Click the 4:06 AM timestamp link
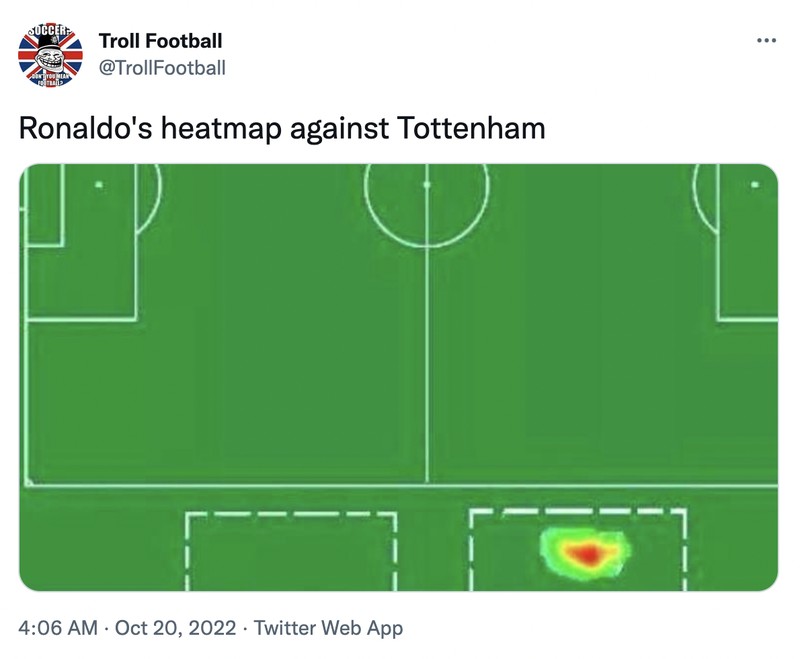This screenshot has height=659, width=800. point(48,631)
